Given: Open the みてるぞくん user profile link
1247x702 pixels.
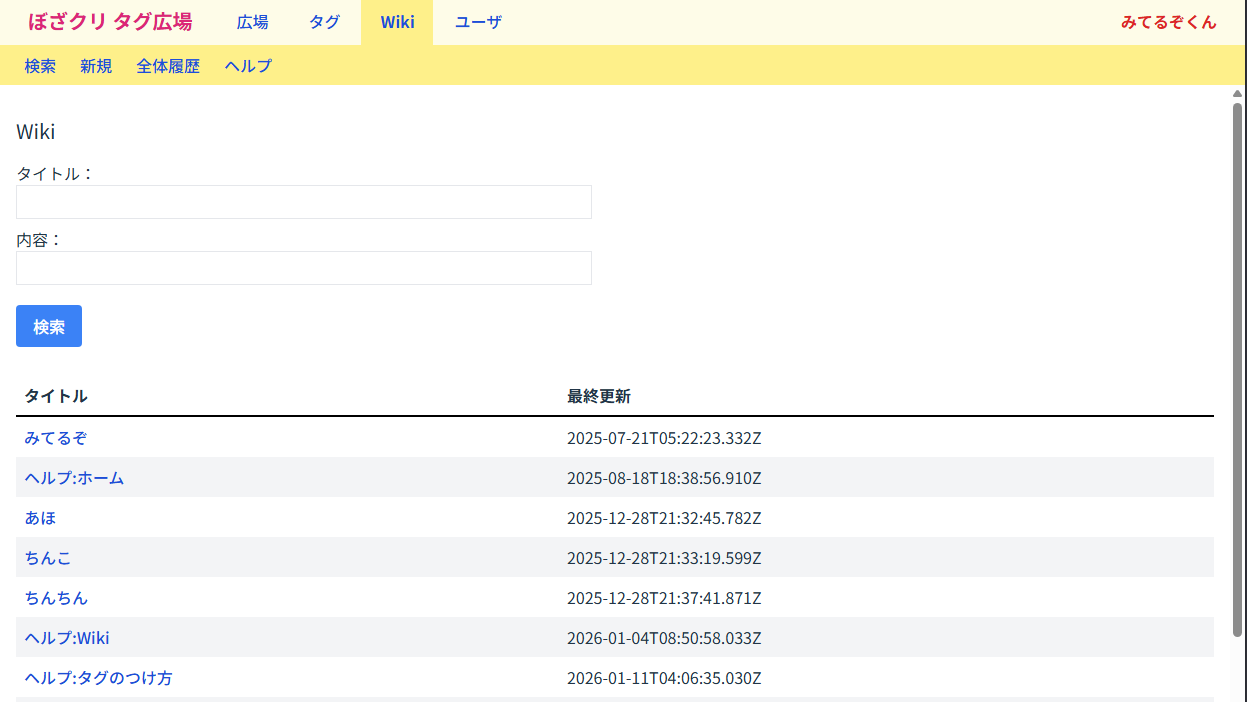Looking at the screenshot, I should point(1168,22).
